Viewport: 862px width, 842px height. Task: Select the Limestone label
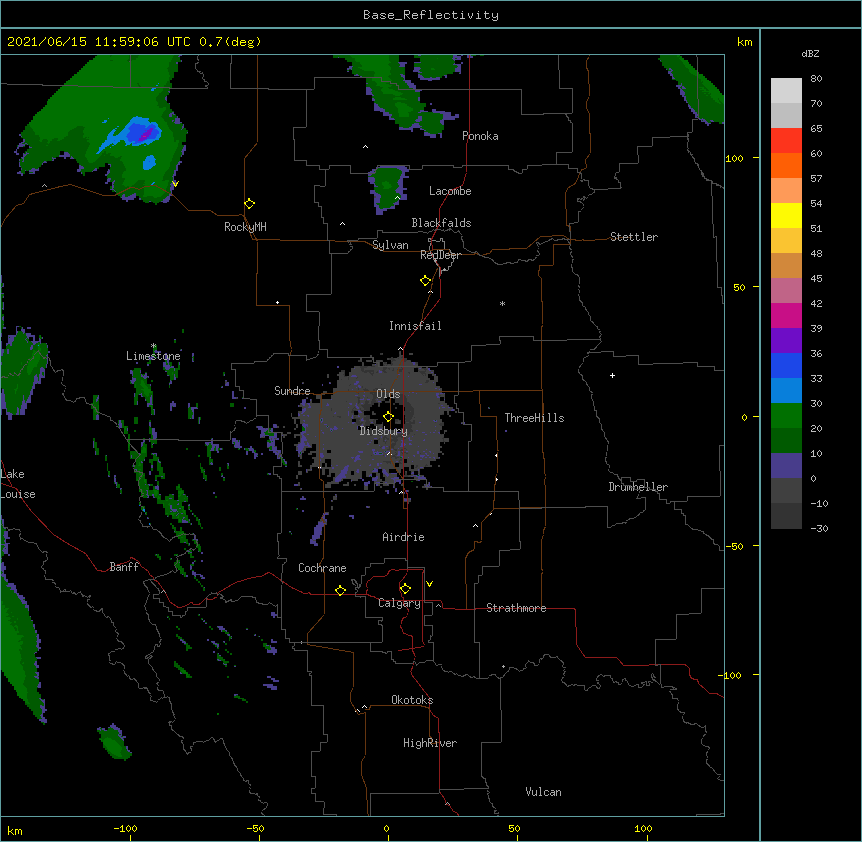tap(153, 356)
